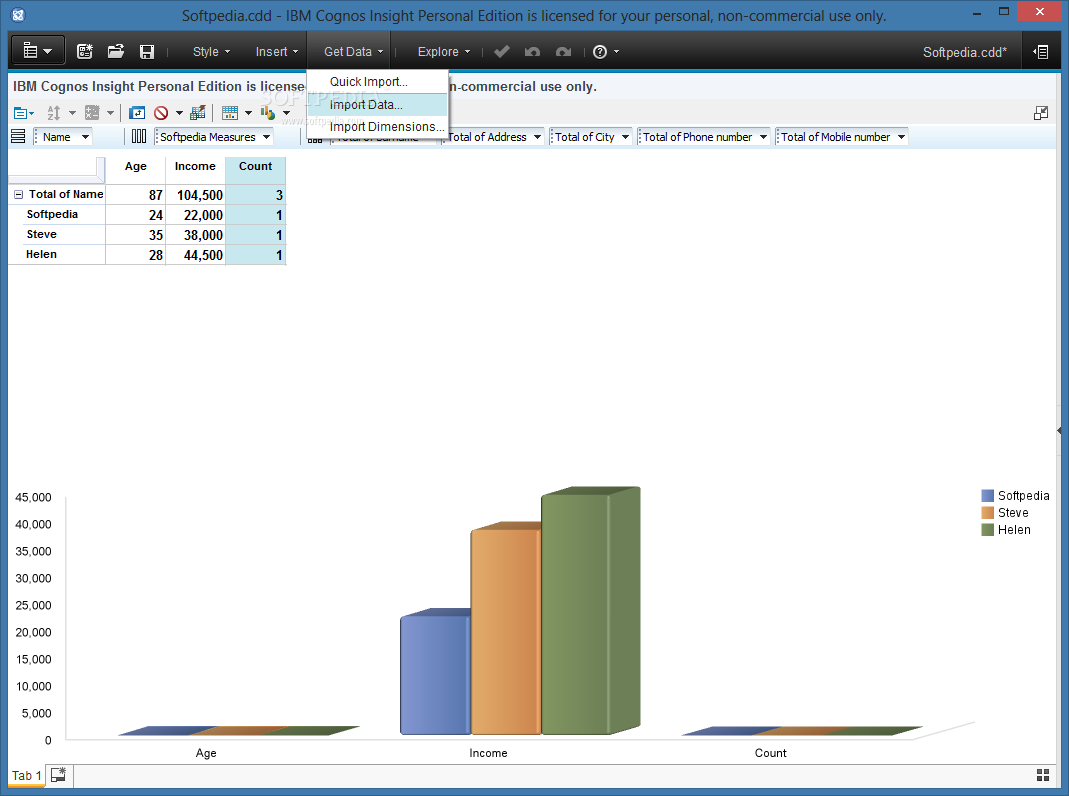Screen dimensions: 1069x796
Task: Open the suppress options dropdown arrow
Action: [179, 113]
